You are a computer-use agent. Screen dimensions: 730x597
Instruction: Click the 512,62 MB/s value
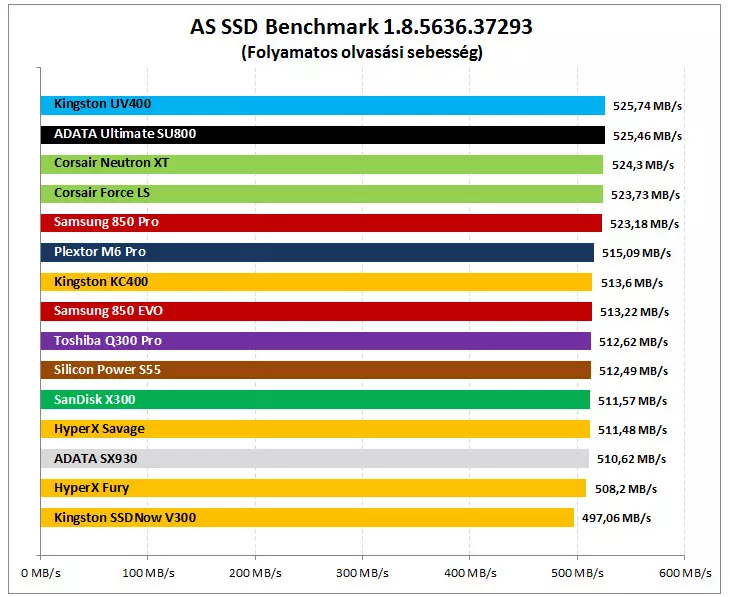[x=633, y=342]
